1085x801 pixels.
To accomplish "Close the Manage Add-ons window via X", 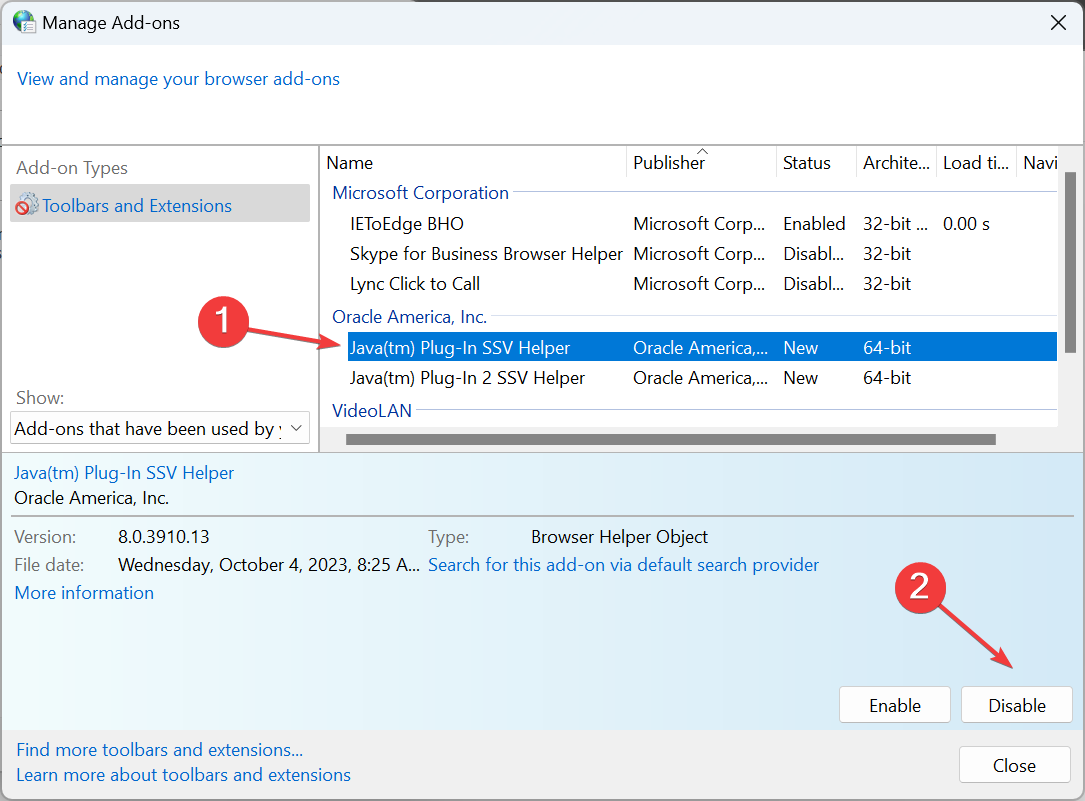I will [1057, 22].
